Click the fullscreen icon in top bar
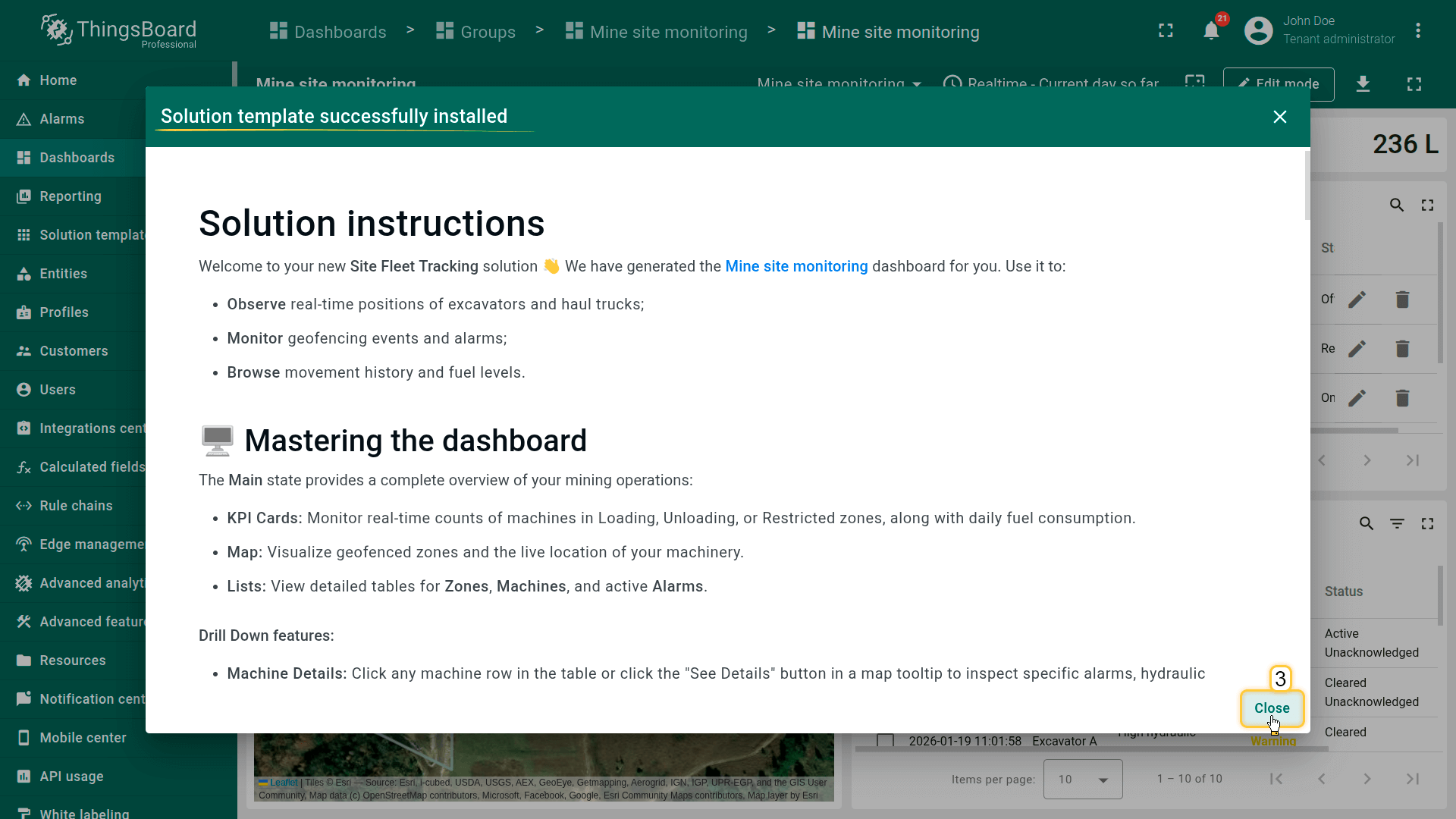Viewport: 1456px width, 819px height. pyautogui.click(x=1166, y=31)
